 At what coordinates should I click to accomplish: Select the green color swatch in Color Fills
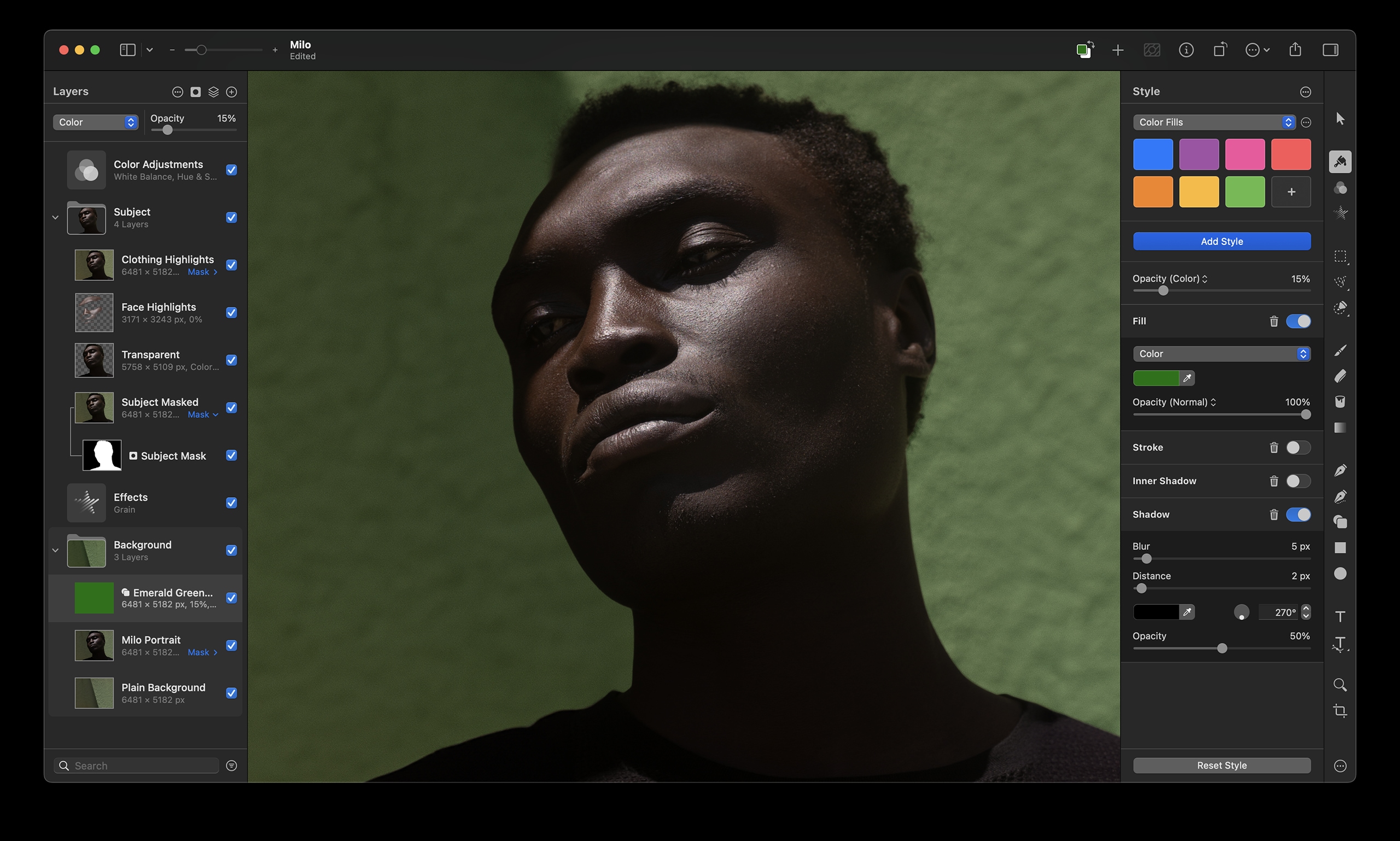point(1245,191)
